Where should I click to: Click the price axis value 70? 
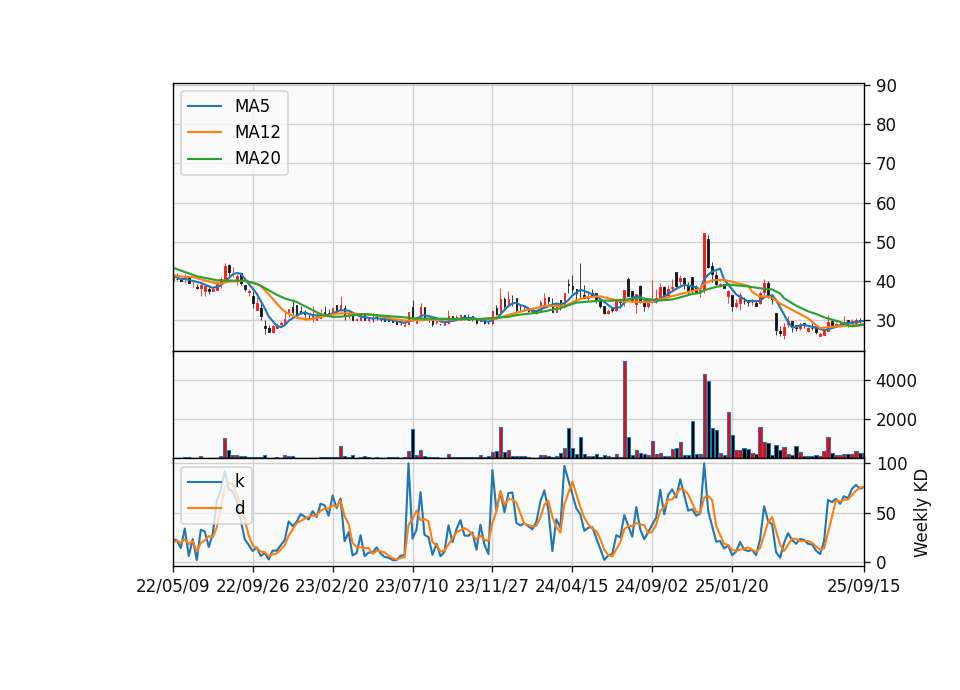tap(886, 164)
